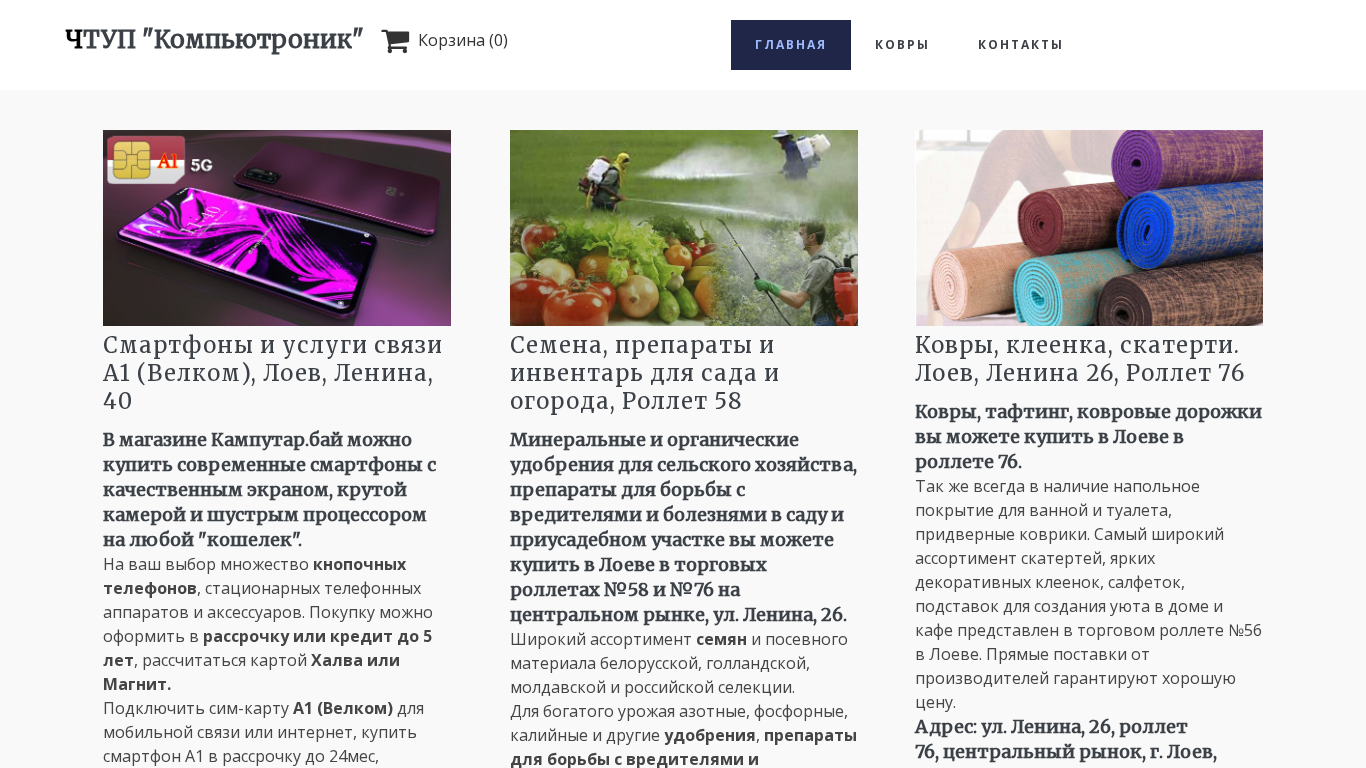Viewport: 1366px width, 768px height.
Task: Click the A1 (Велком) sim-card bold text
Action: (x=343, y=708)
